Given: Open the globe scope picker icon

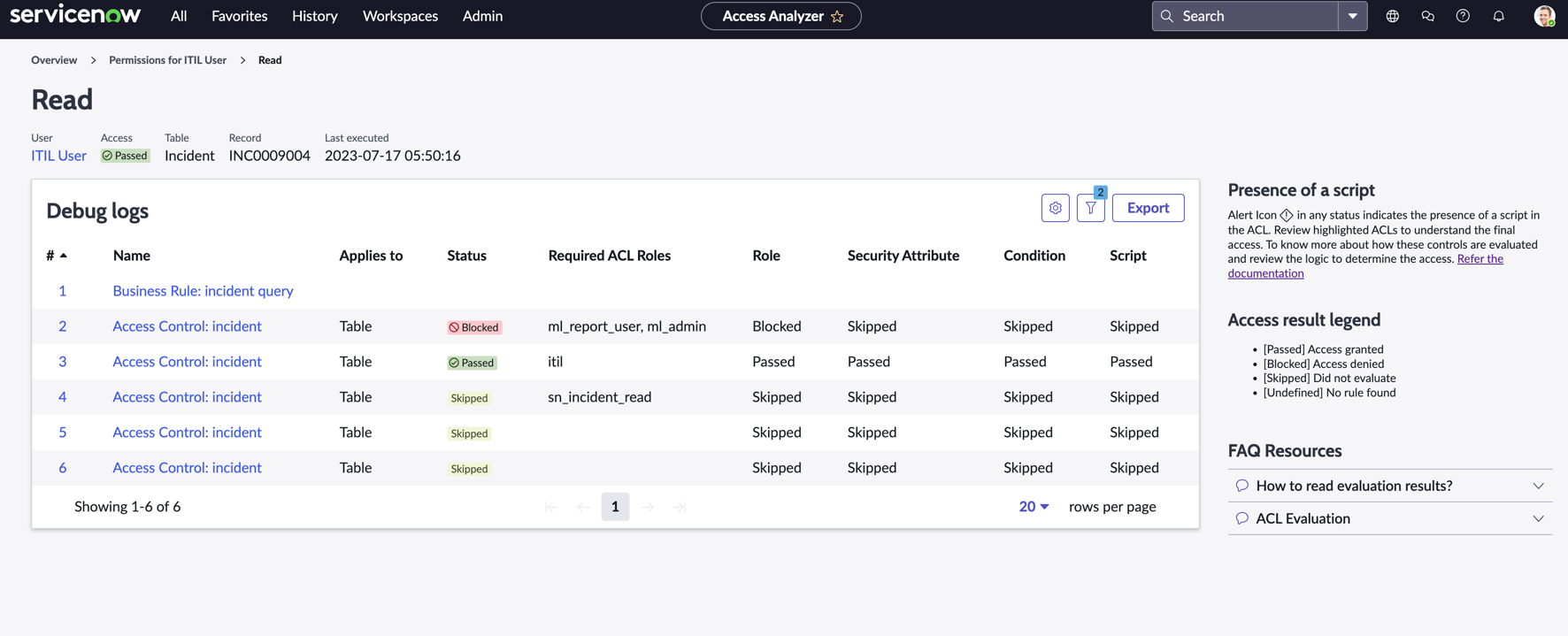Looking at the screenshot, I should [1393, 16].
